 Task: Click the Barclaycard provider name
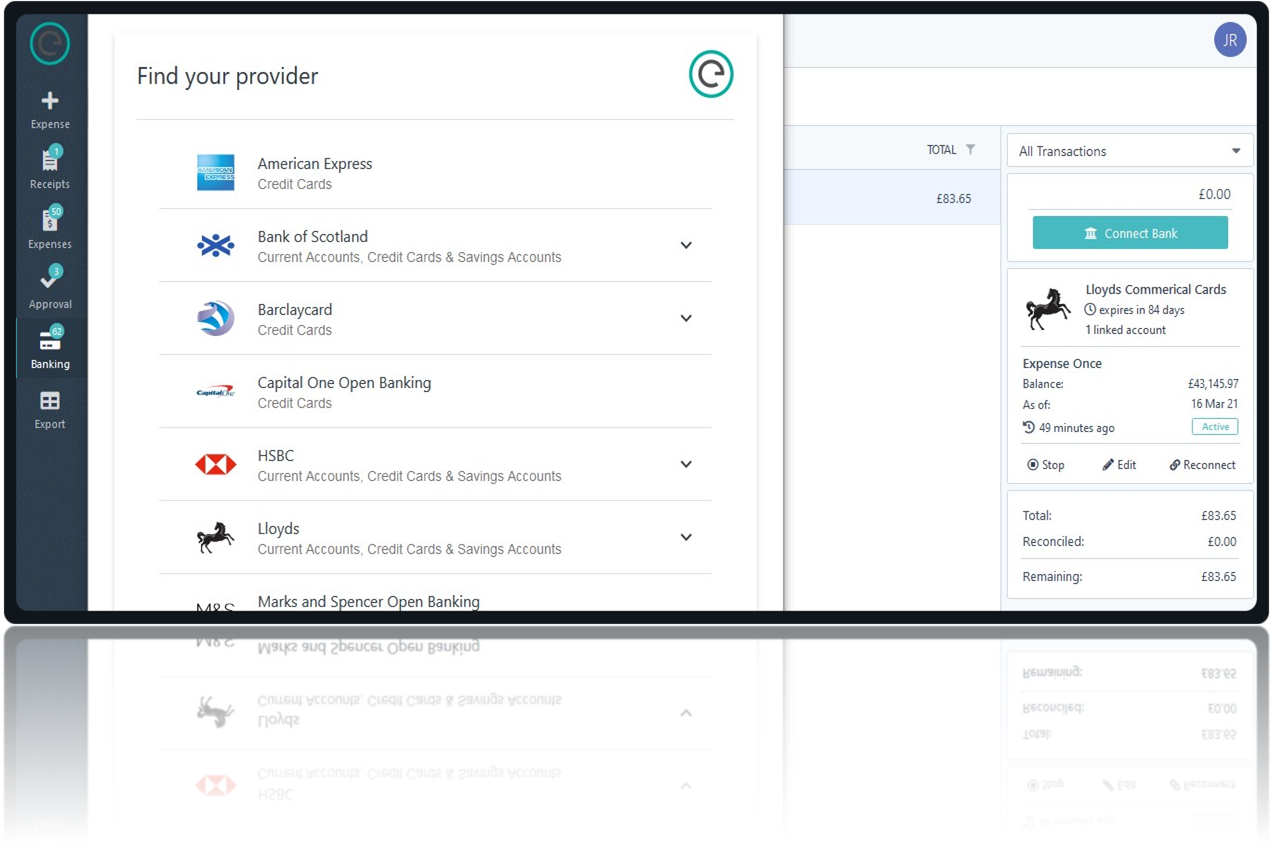pyautogui.click(x=295, y=310)
